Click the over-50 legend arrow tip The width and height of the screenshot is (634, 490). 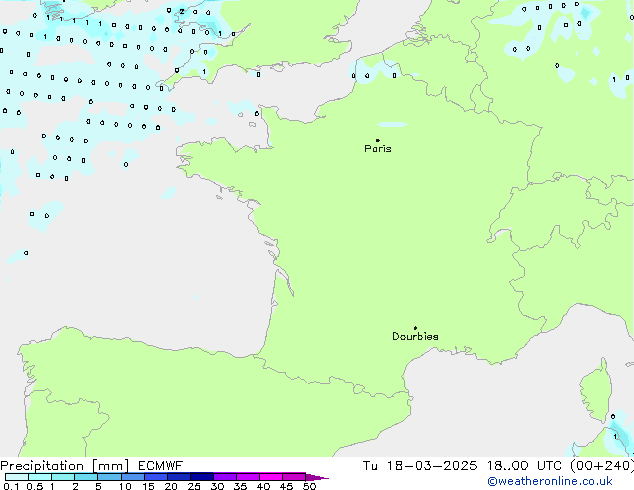pyautogui.click(x=317, y=477)
